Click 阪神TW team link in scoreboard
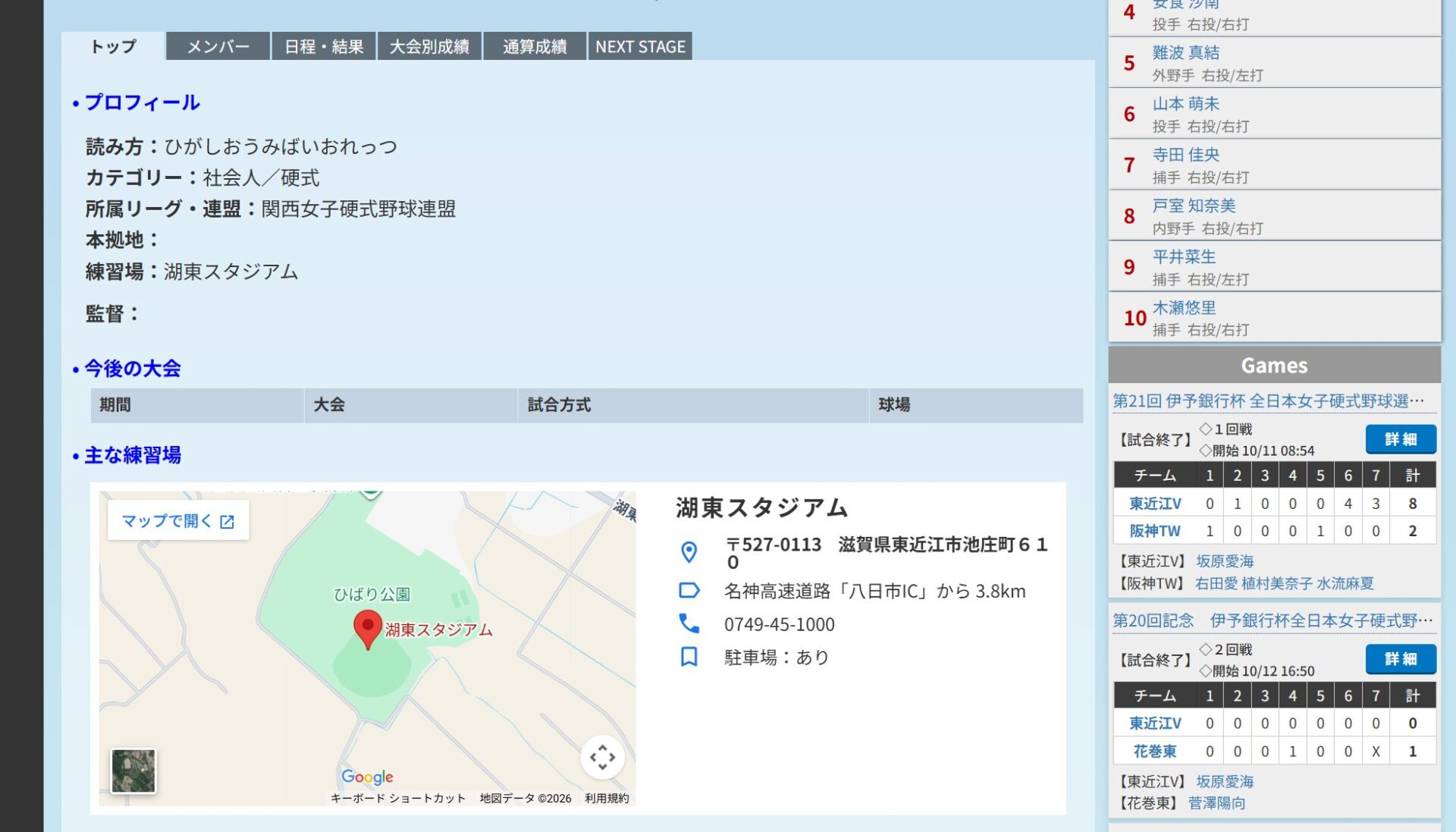Viewport: 1456px width, 832px height. [x=1154, y=531]
